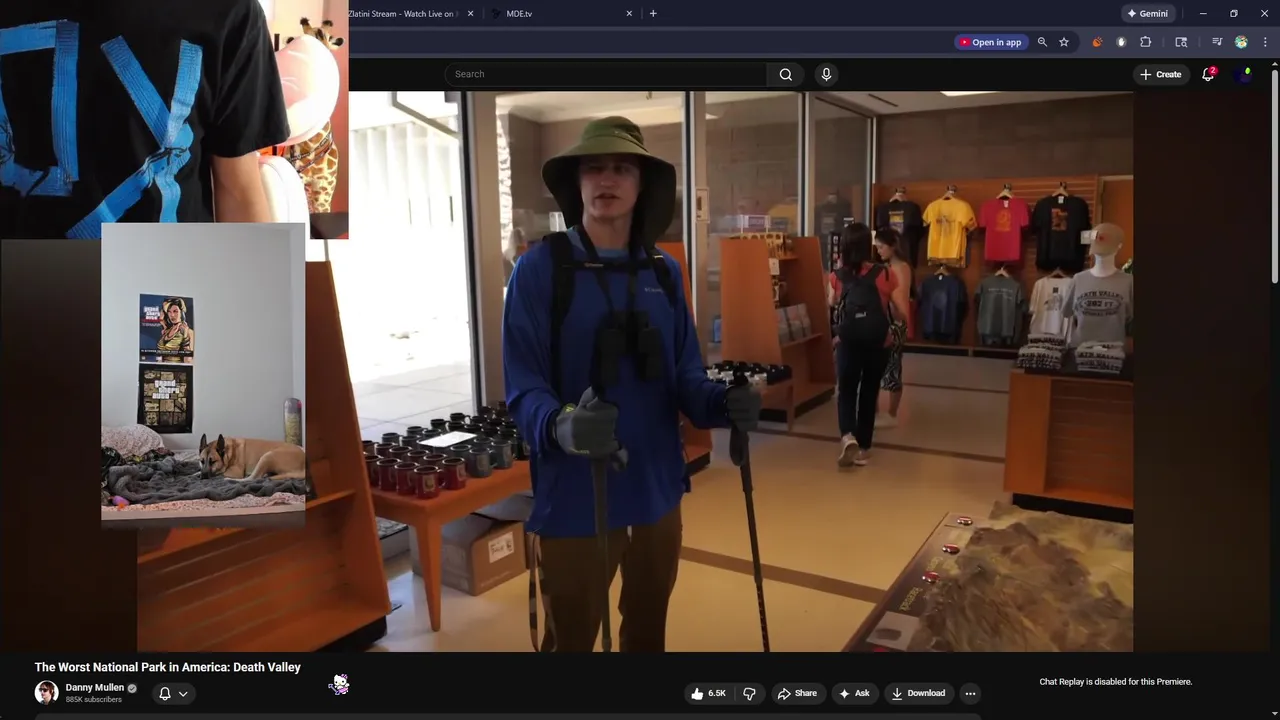Click the grey hand extension icon
This screenshot has height=720, width=1280.
coord(1121,42)
